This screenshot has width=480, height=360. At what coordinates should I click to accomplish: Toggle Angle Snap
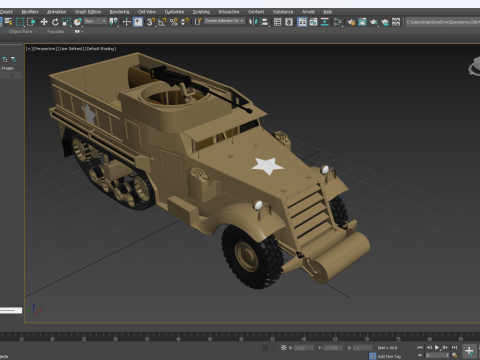(162, 22)
